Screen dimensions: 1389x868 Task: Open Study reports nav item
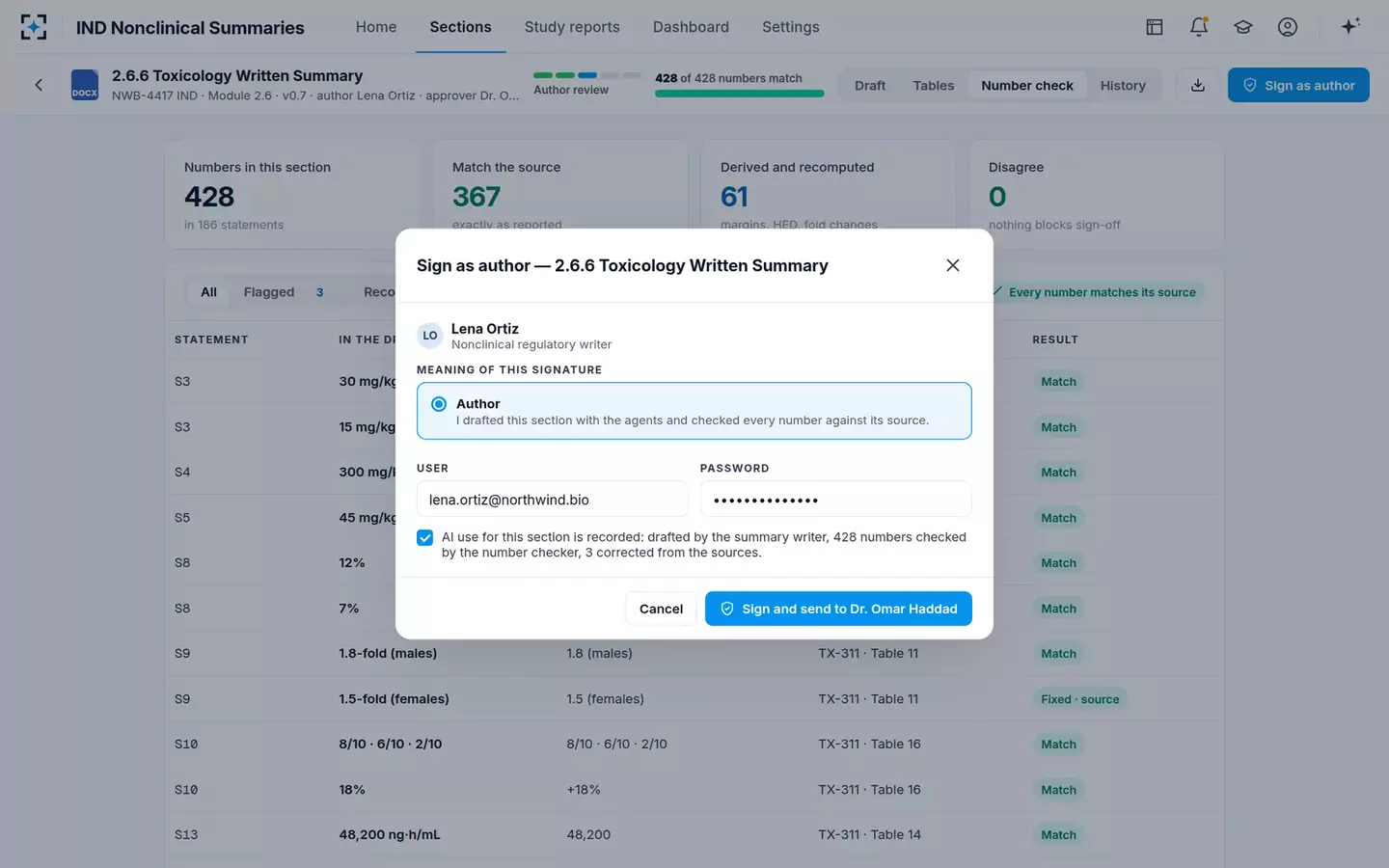[x=572, y=27]
